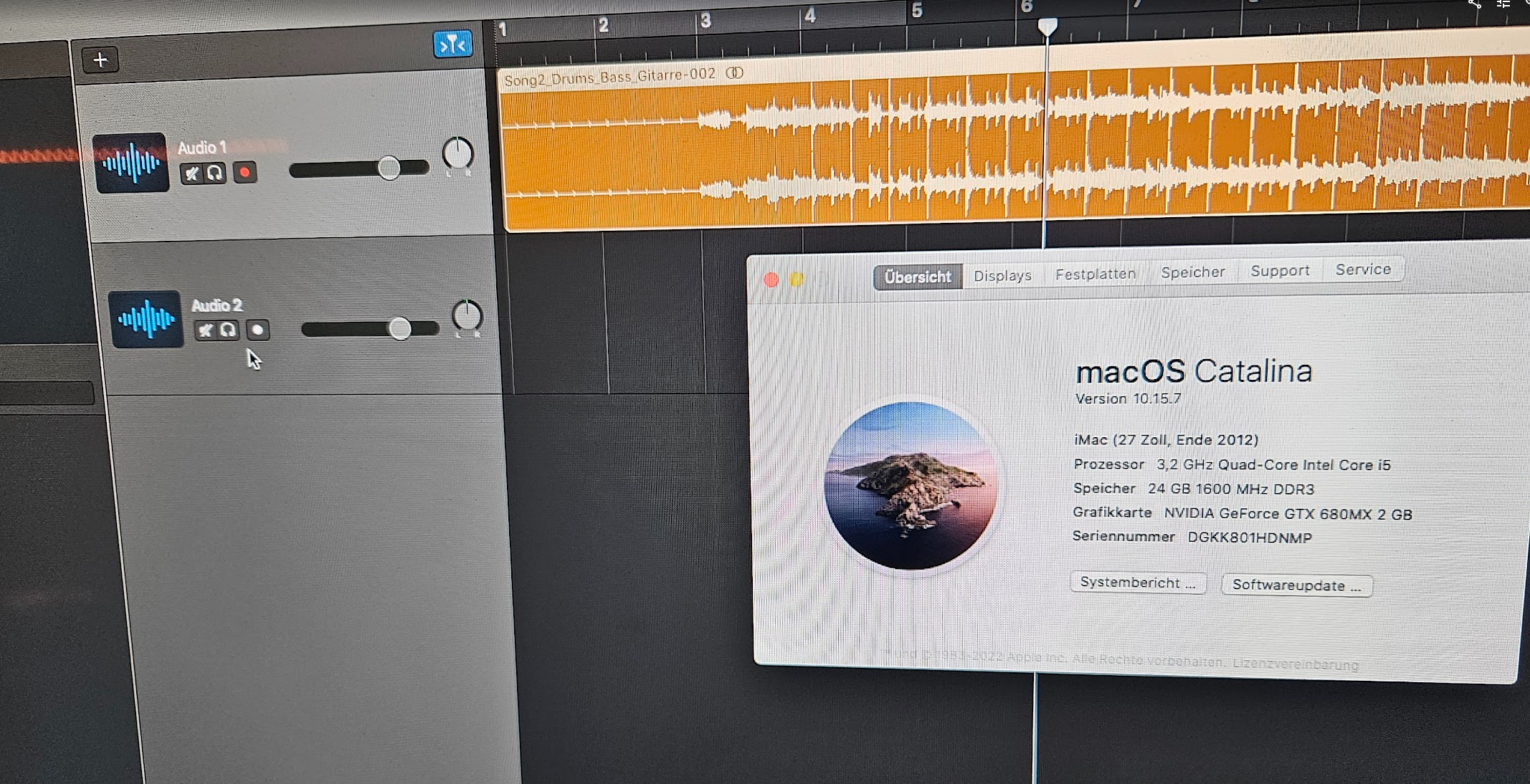Viewport: 1530px width, 784px height.
Task: Jump to bar 2 in the ruler
Action: click(x=604, y=26)
